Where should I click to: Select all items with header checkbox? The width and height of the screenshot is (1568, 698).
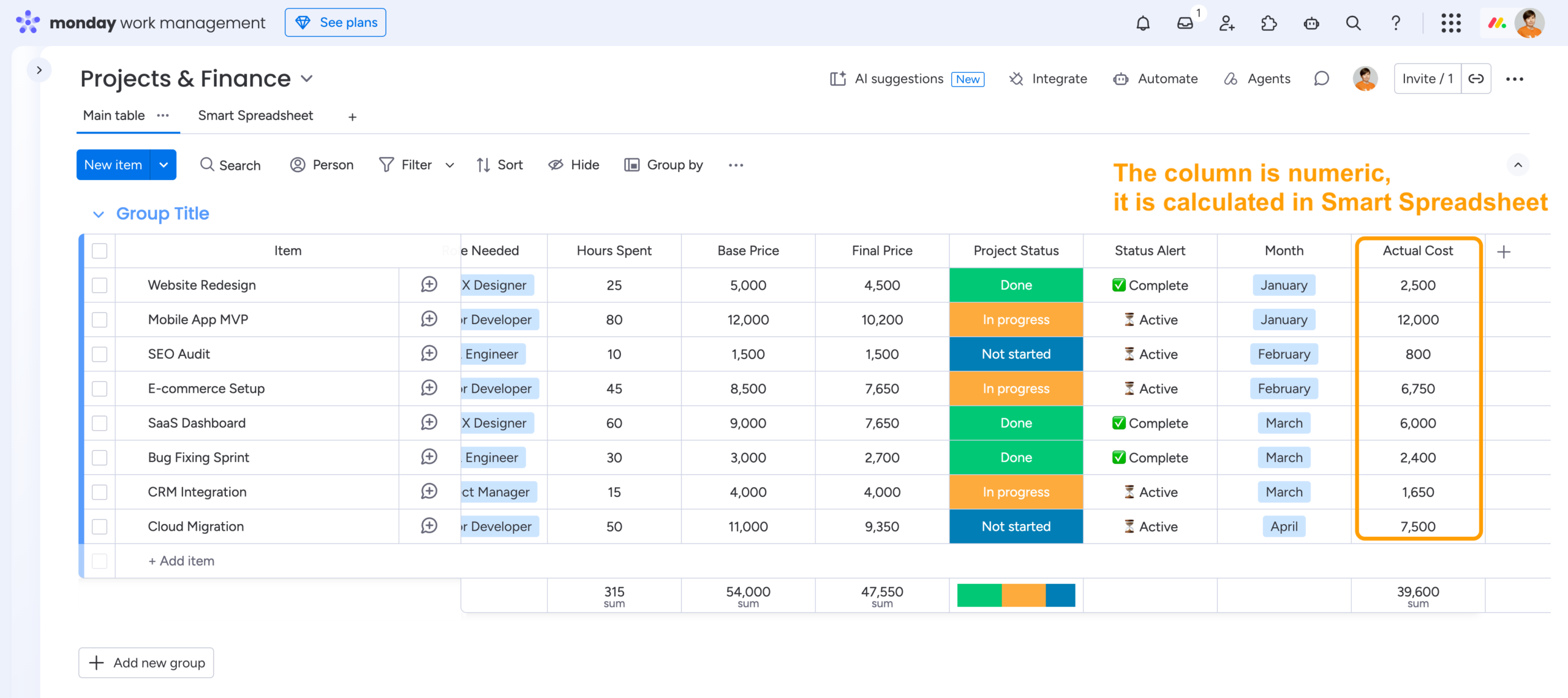pyautogui.click(x=99, y=251)
